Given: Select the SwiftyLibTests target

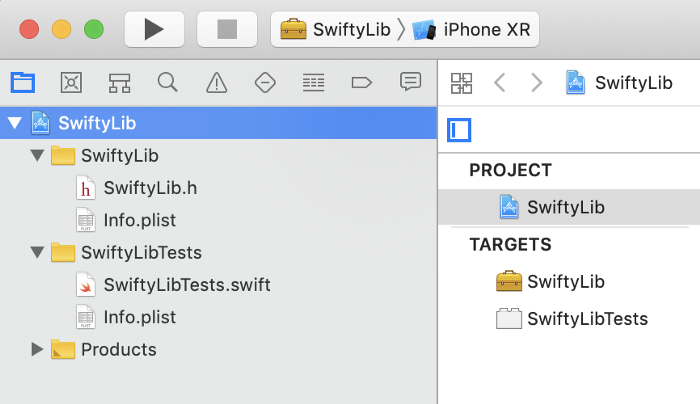Looking at the screenshot, I should point(587,319).
